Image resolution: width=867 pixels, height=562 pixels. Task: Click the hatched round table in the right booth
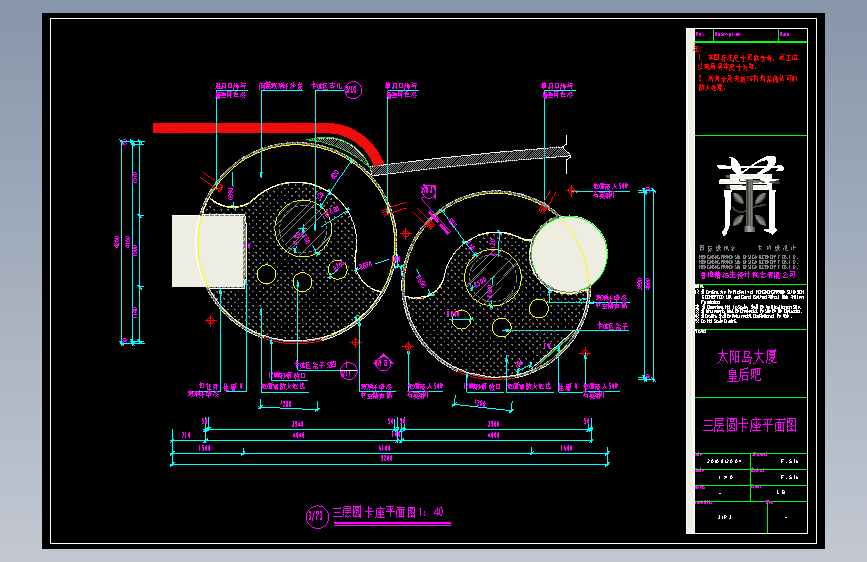click(x=492, y=277)
